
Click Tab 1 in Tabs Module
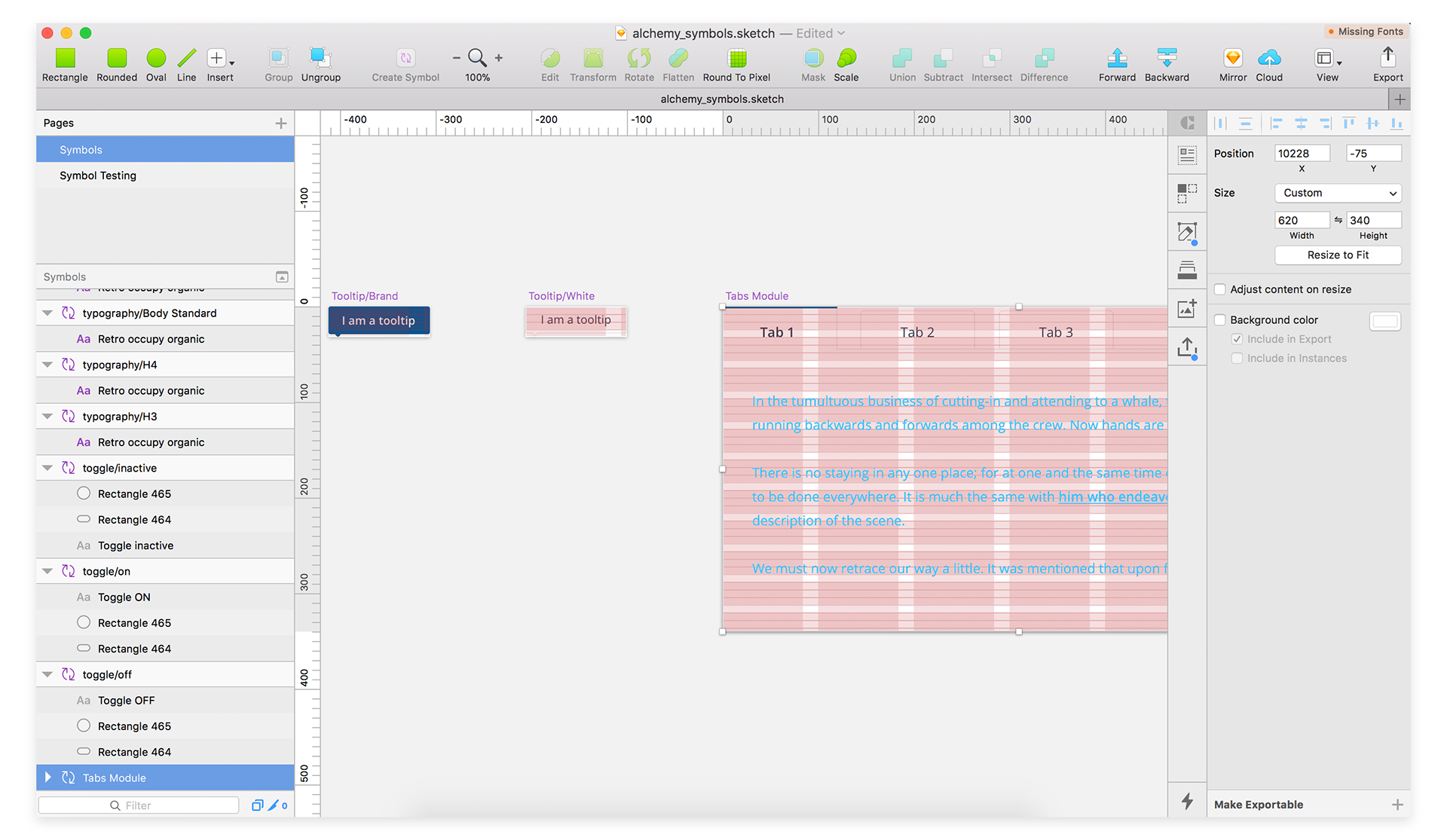(x=776, y=332)
